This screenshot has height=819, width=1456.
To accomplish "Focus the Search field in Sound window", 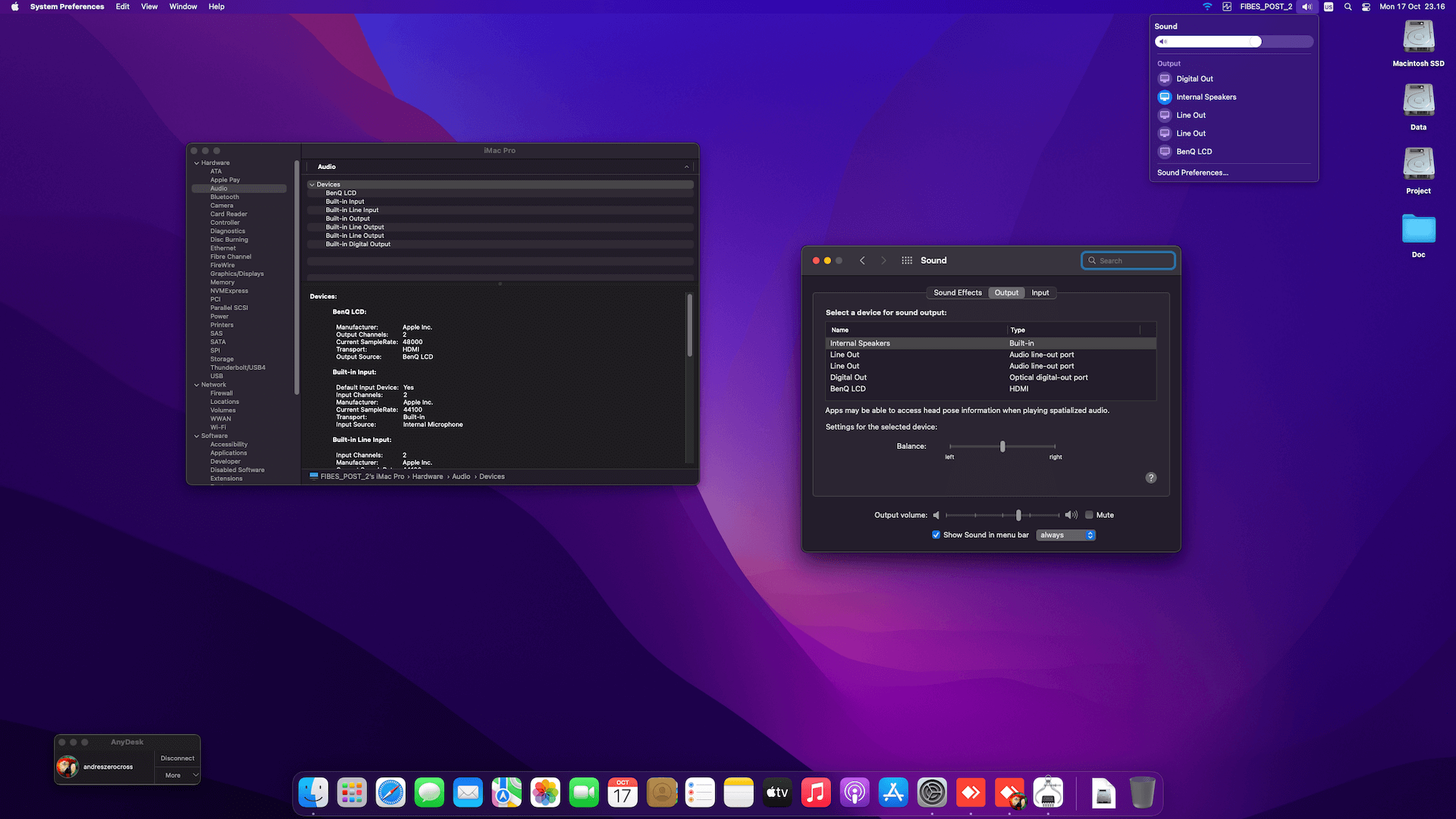I will point(1128,261).
